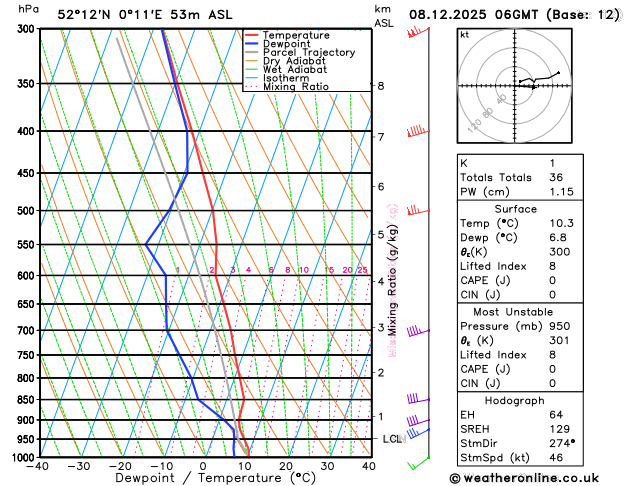The height and width of the screenshot is (486, 629).
Task: Click the date header '08.12.2025 06GMT (Base: 12)'
Action: coord(514,15)
